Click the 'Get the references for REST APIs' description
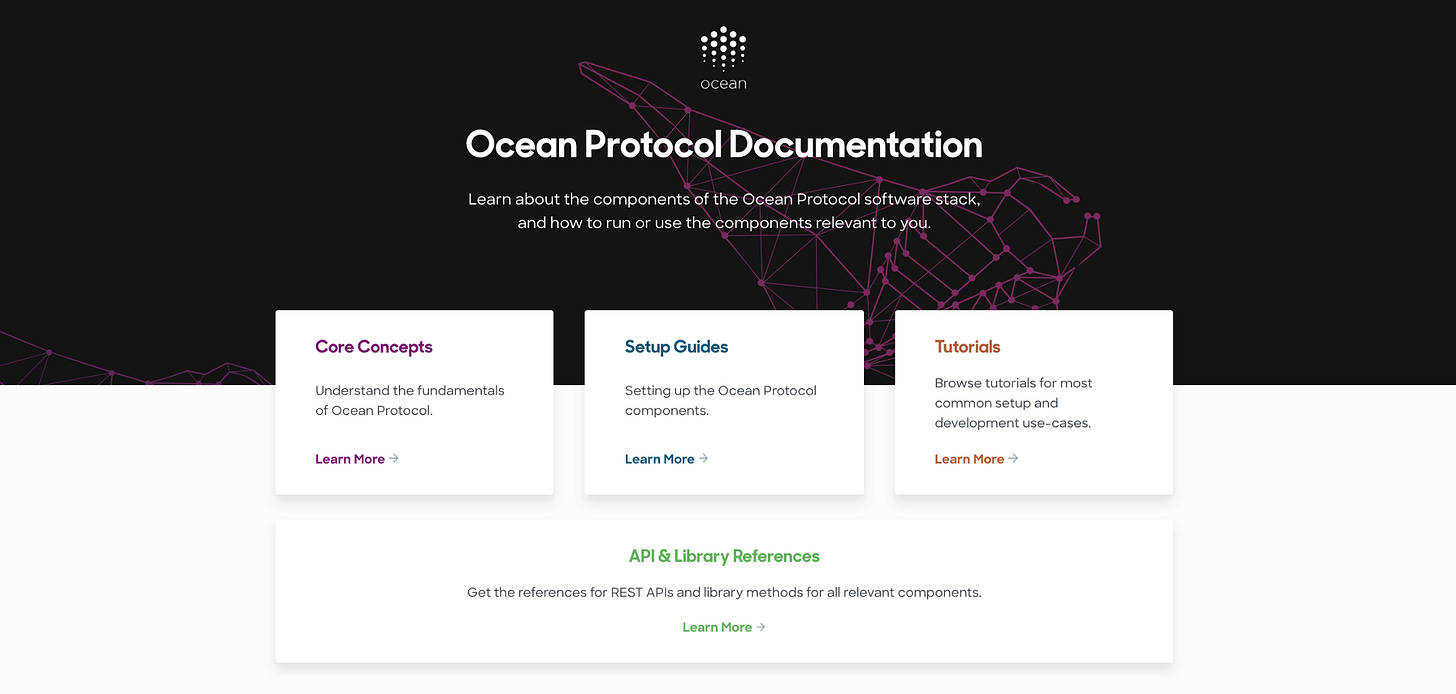Image resolution: width=1456 pixels, height=694 pixels. tap(724, 592)
